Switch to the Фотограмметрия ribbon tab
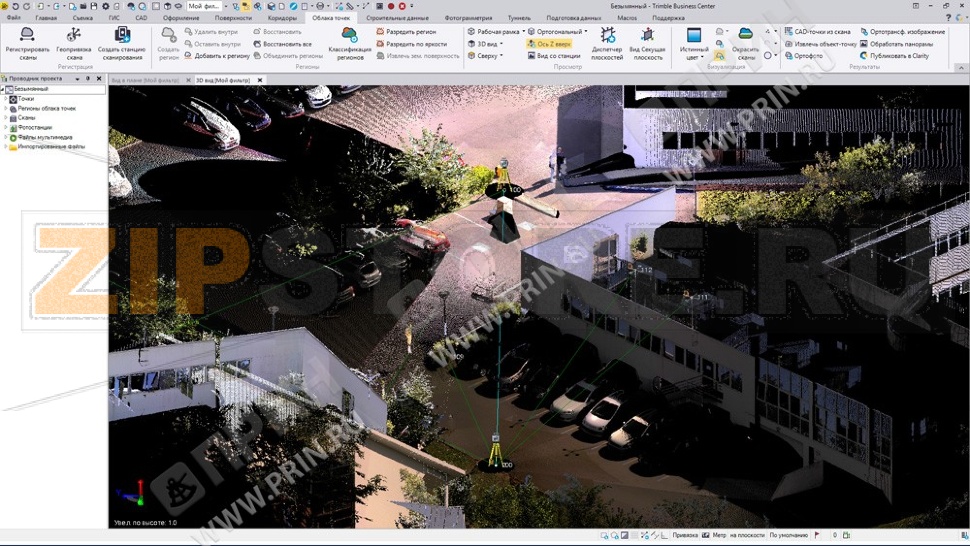The width and height of the screenshot is (970, 546). [468, 18]
